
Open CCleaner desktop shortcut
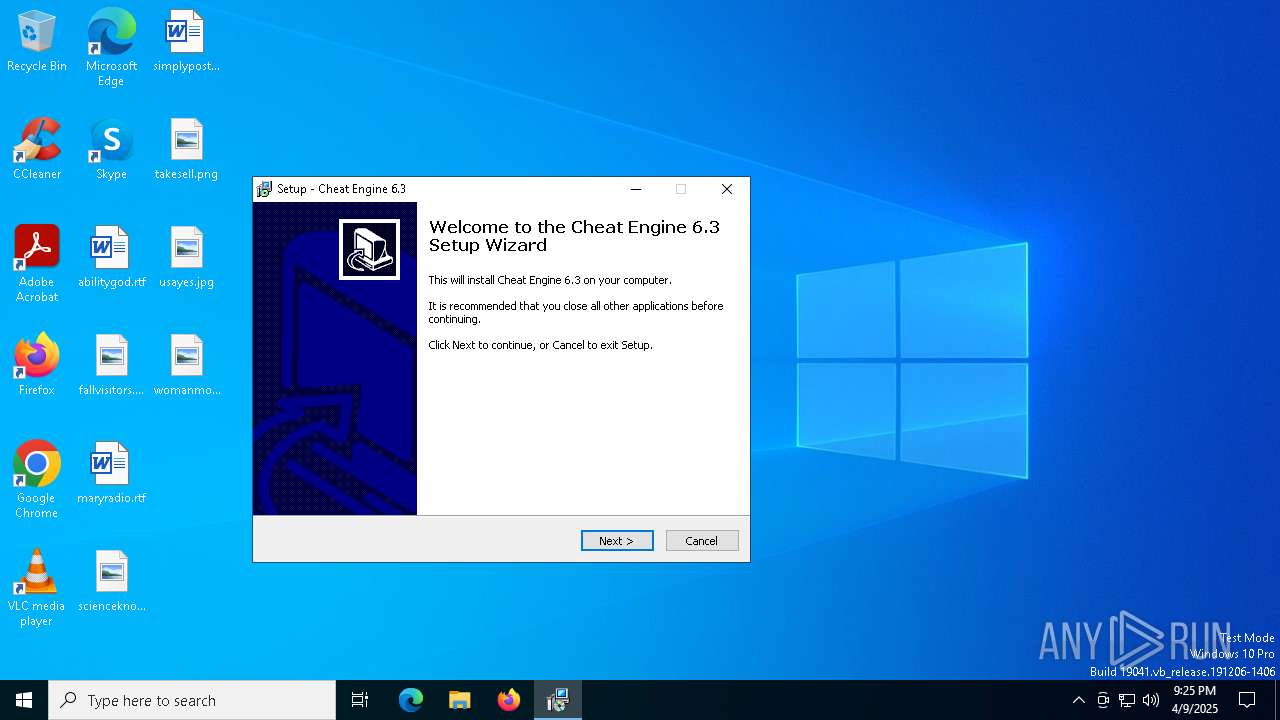pyautogui.click(x=37, y=149)
